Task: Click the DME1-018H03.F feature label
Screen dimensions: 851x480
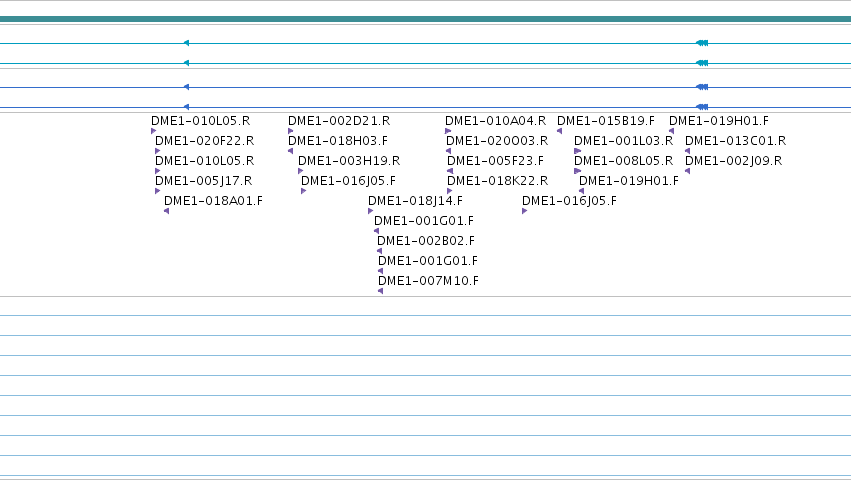Action: (338, 141)
